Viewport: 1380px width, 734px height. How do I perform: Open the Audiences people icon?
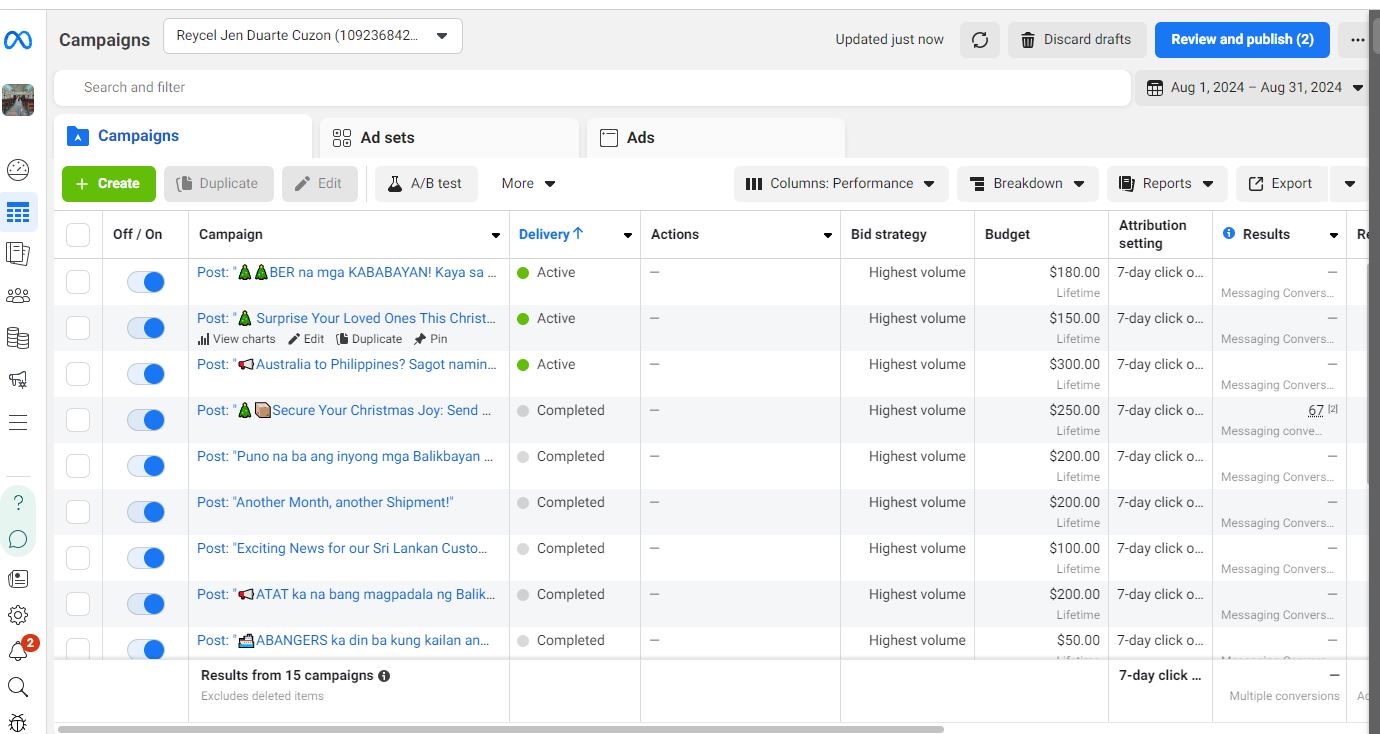pyautogui.click(x=18, y=296)
